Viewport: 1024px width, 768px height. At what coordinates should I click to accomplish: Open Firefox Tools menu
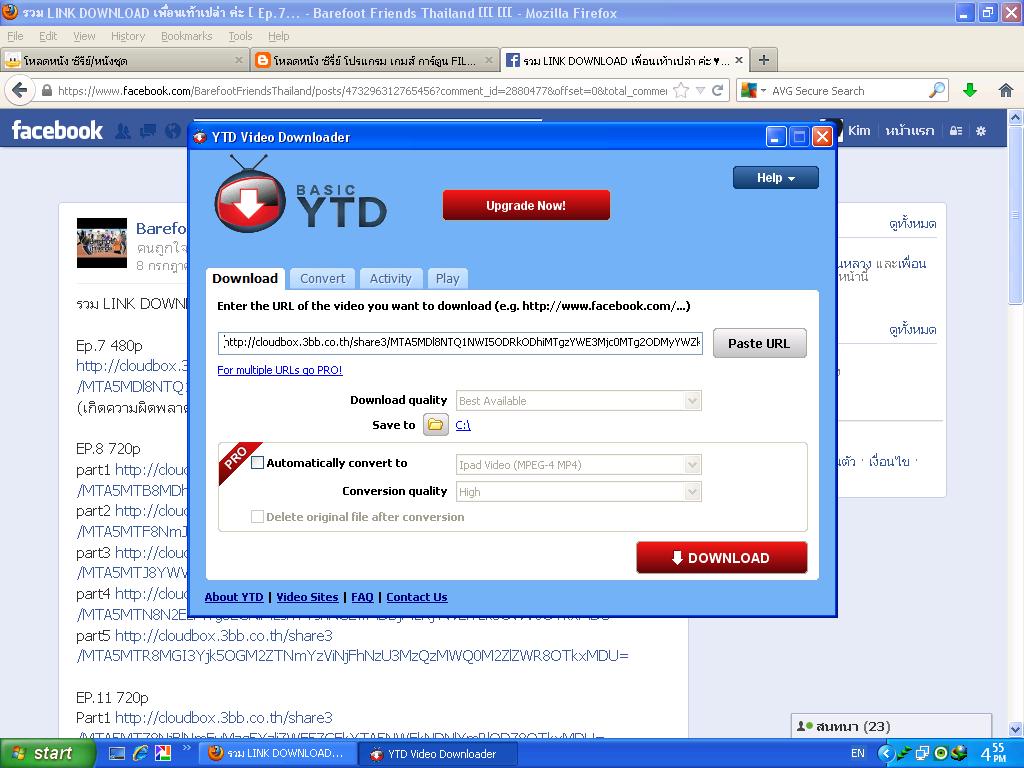240,36
